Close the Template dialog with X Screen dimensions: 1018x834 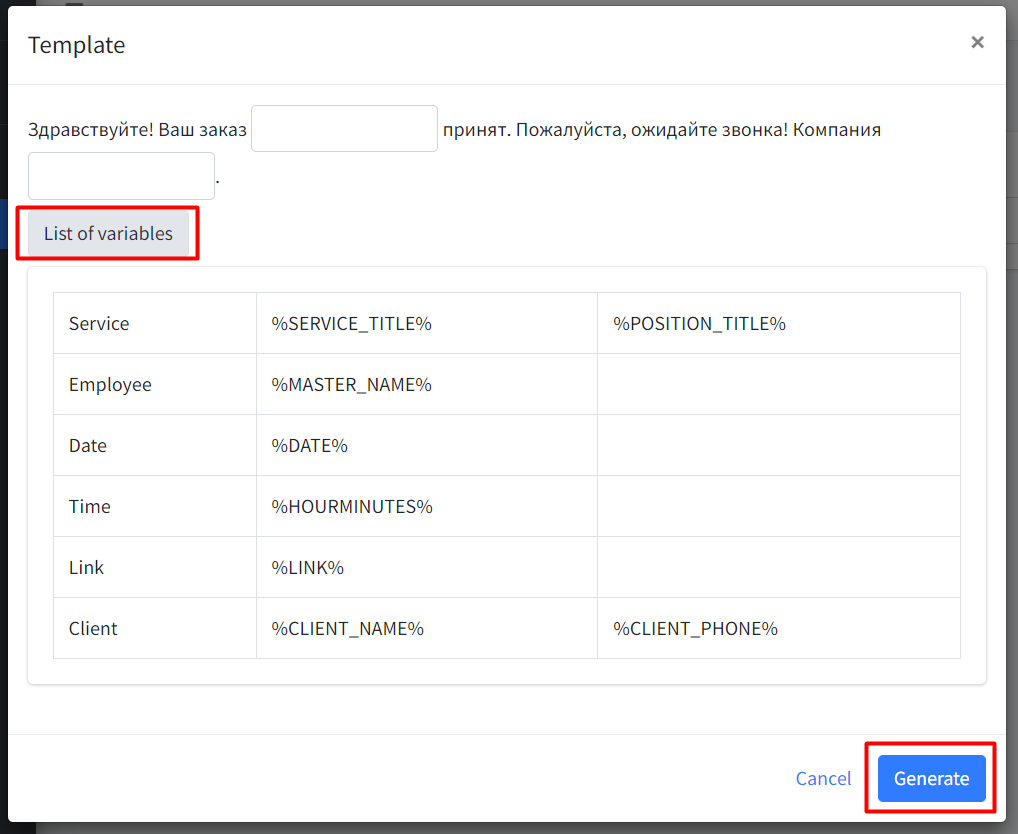[977, 42]
